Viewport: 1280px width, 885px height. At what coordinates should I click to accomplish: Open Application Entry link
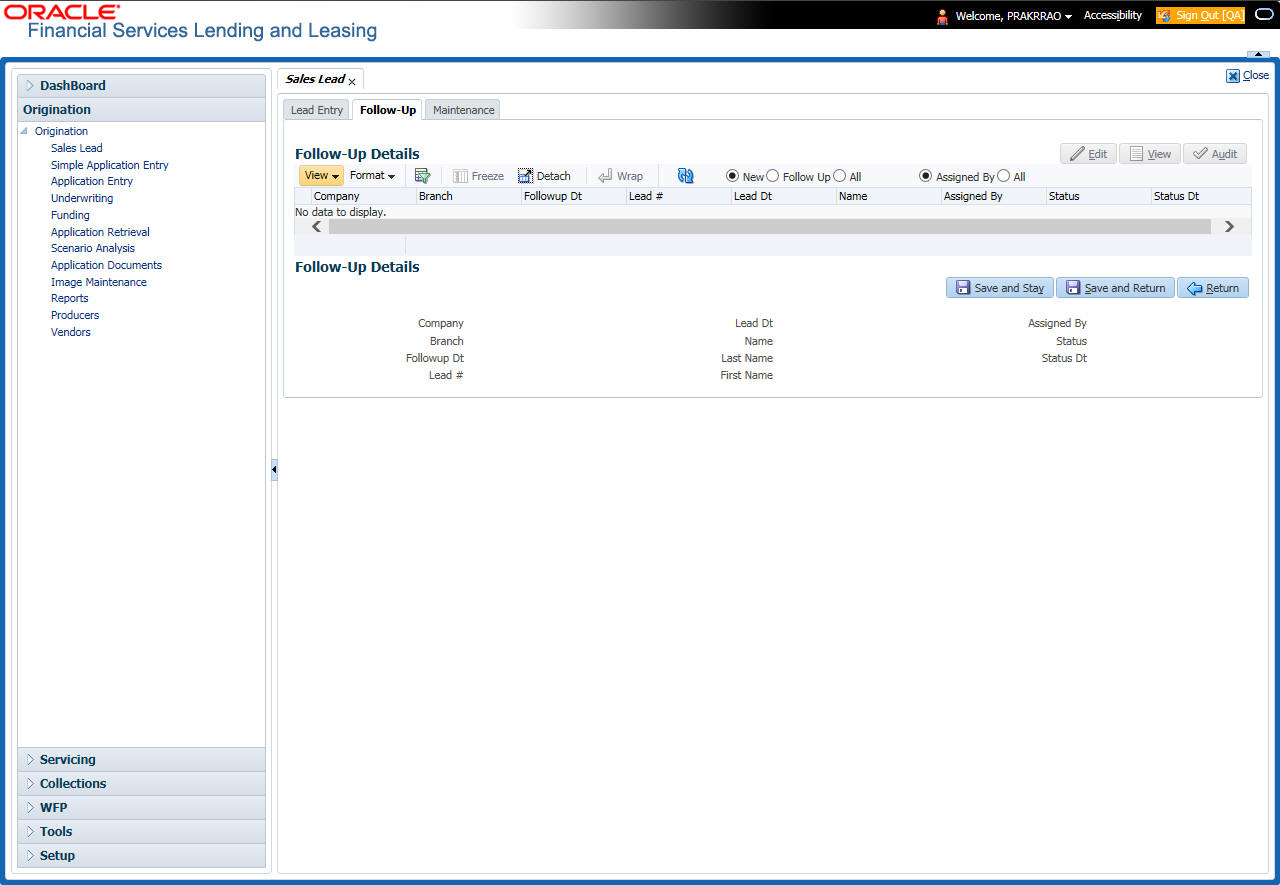pos(92,181)
